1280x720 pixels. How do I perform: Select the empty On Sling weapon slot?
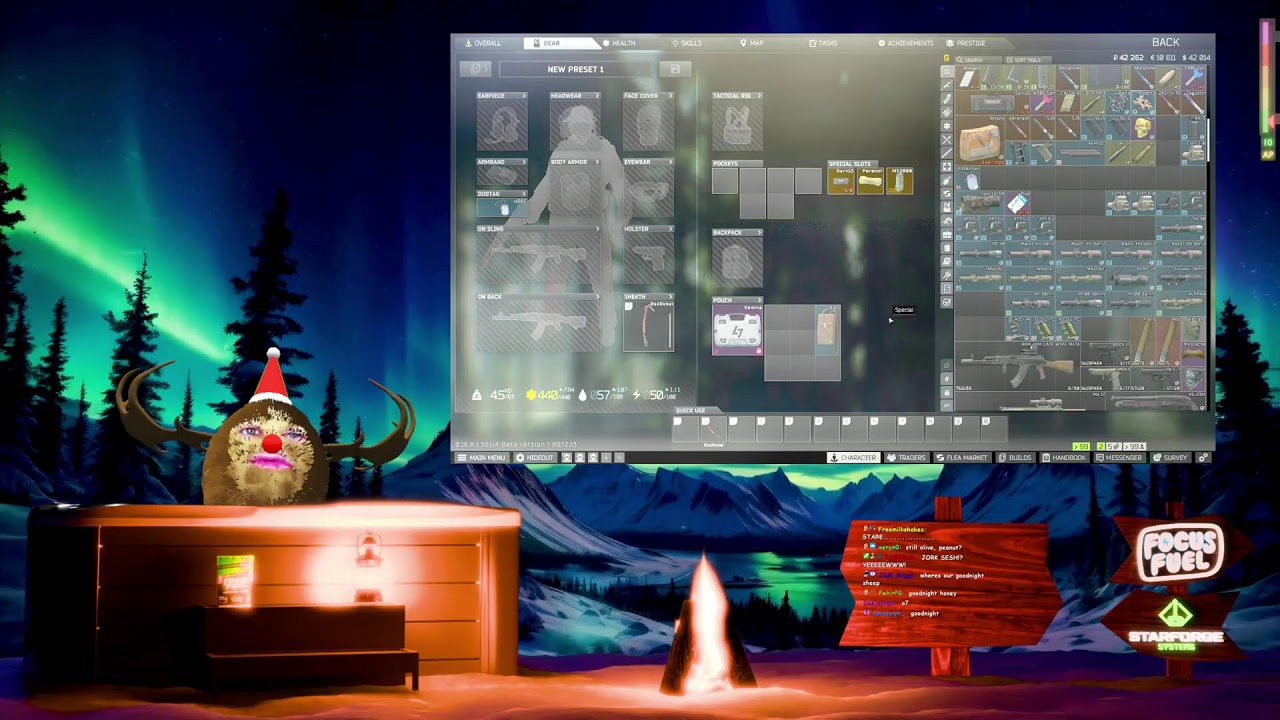point(538,259)
